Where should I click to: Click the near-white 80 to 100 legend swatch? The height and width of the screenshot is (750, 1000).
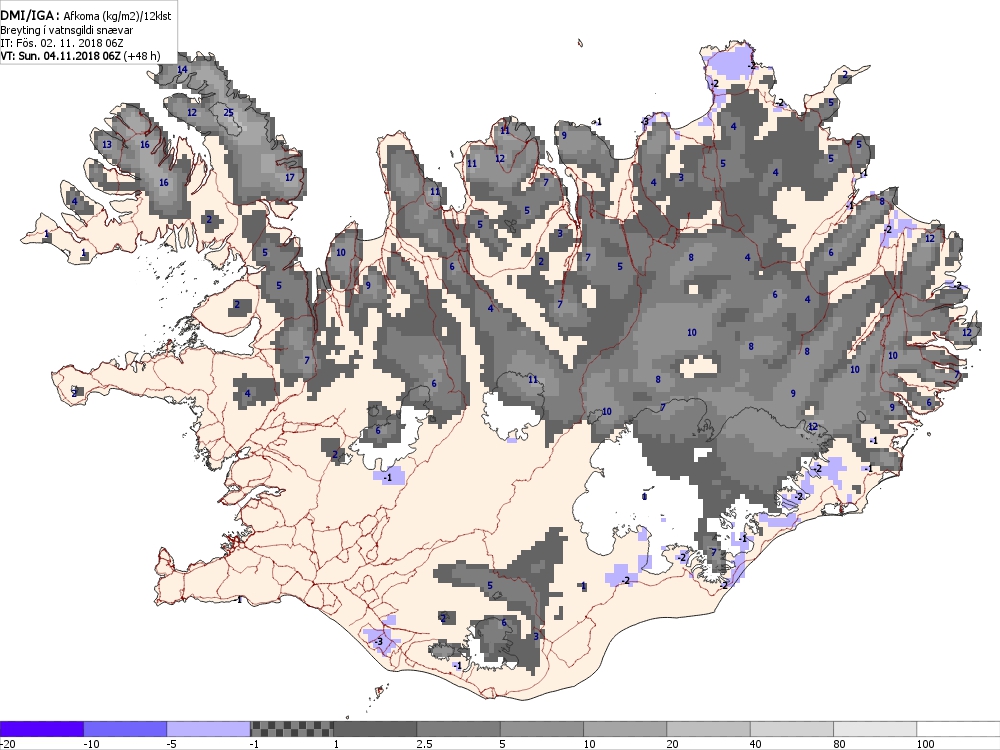(875, 729)
